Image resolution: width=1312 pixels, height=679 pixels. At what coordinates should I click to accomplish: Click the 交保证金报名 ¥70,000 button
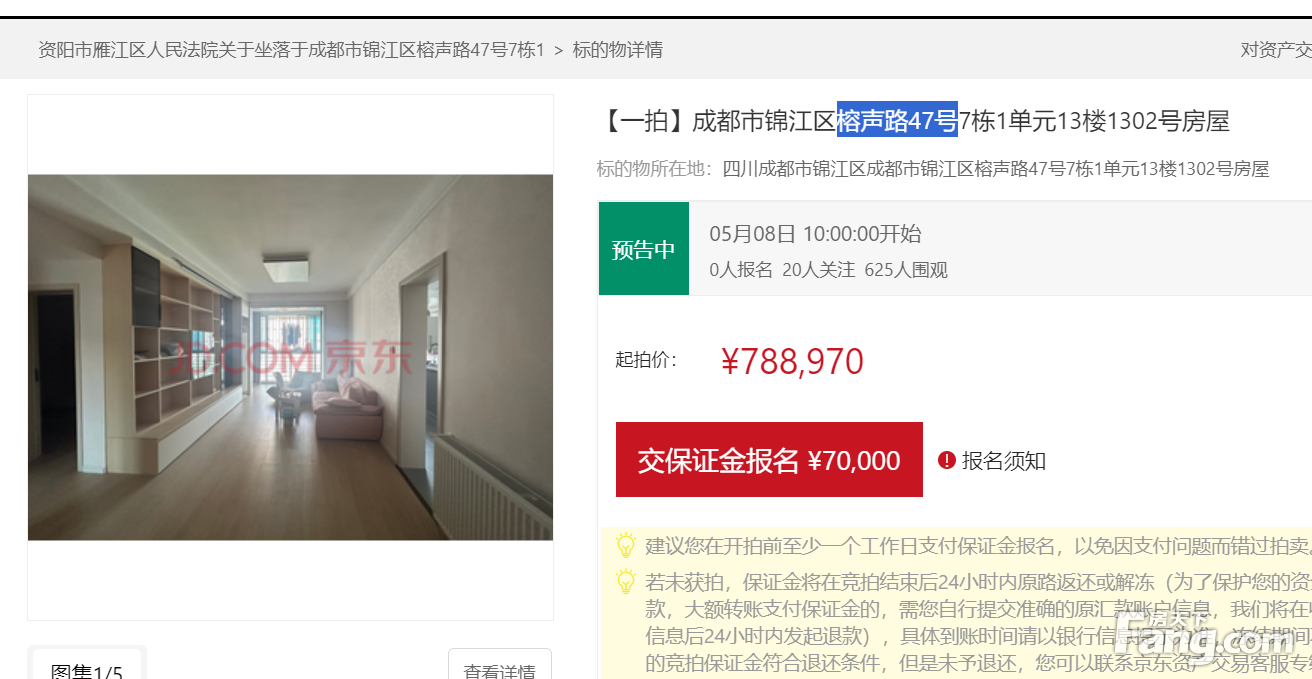point(769,460)
